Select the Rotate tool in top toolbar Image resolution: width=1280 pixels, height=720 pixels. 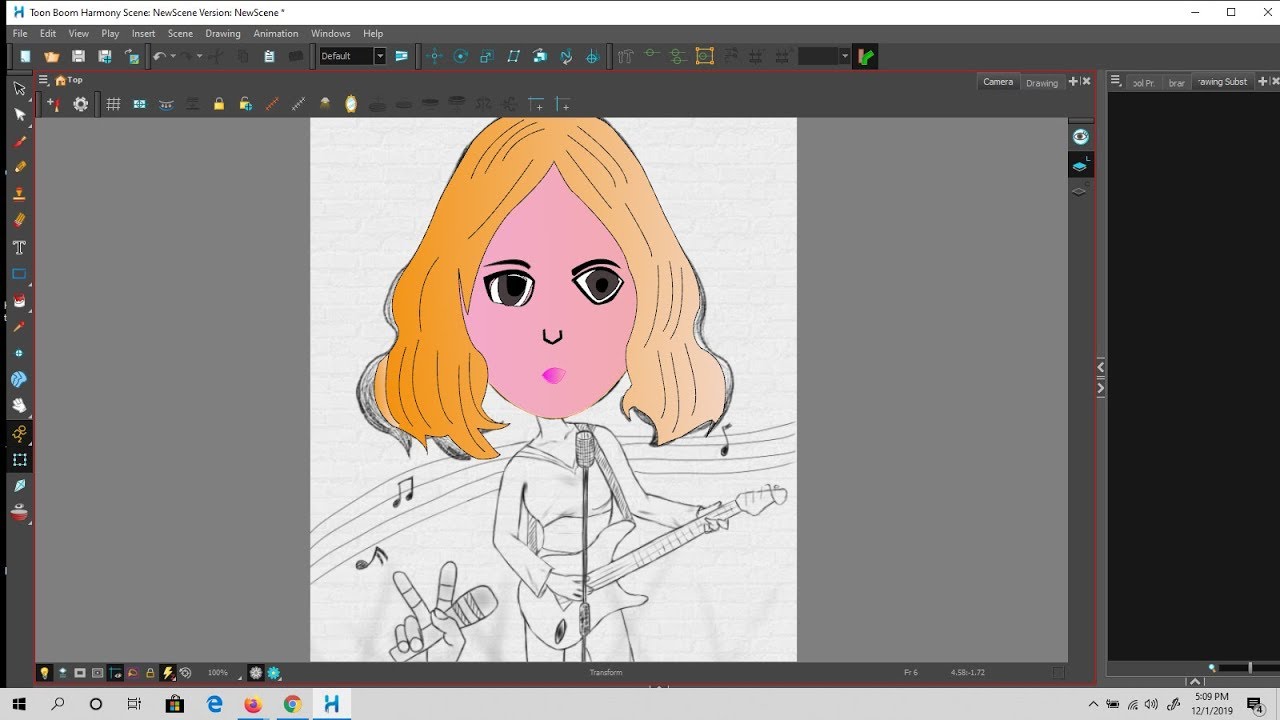(461, 57)
